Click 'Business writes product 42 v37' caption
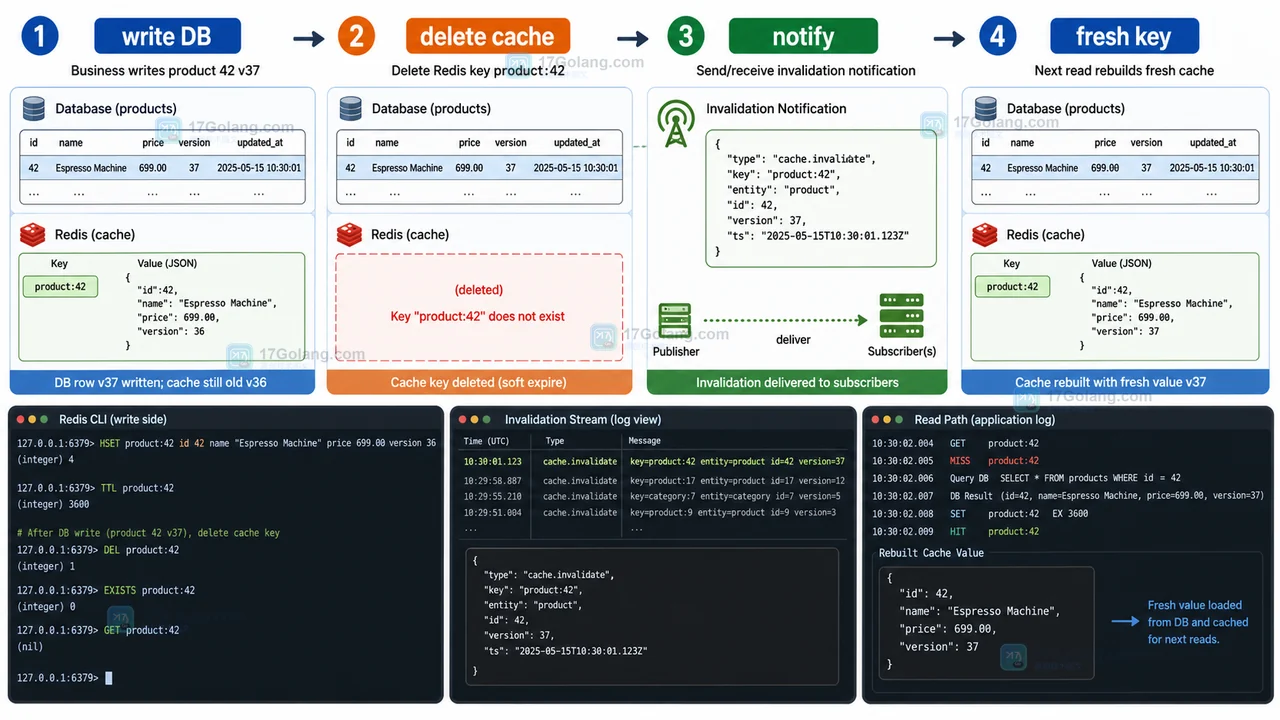 coord(165,71)
